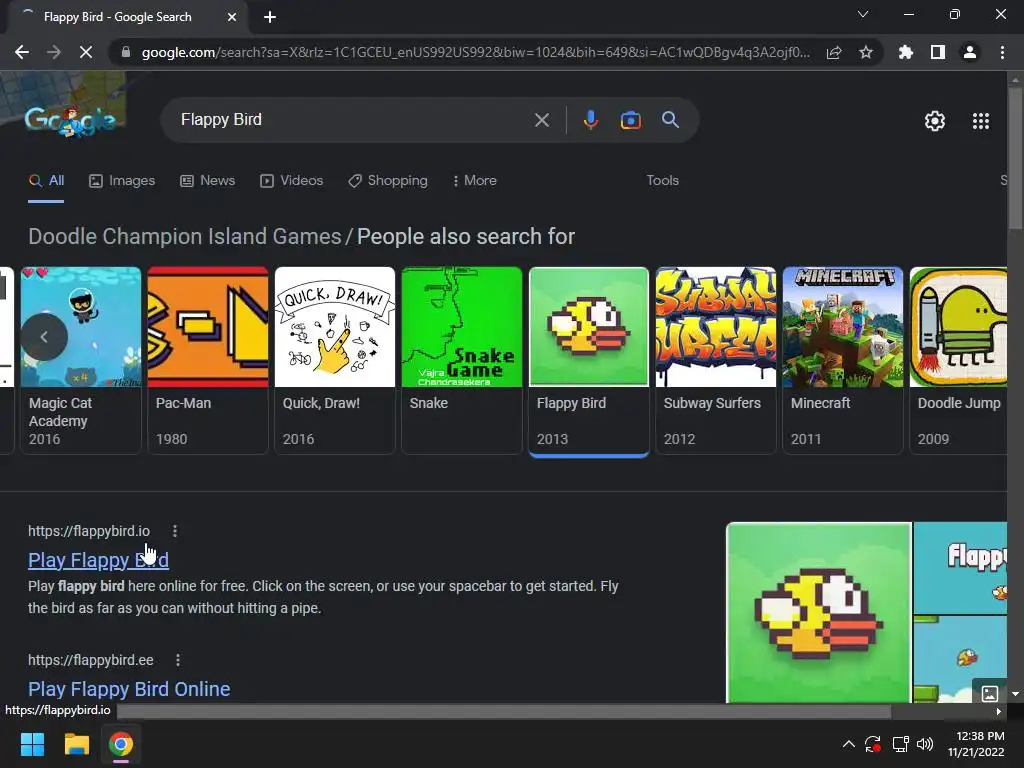Open File Explorer from taskbar
The width and height of the screenshot is (1024, 768).
(x=76, y=744)
